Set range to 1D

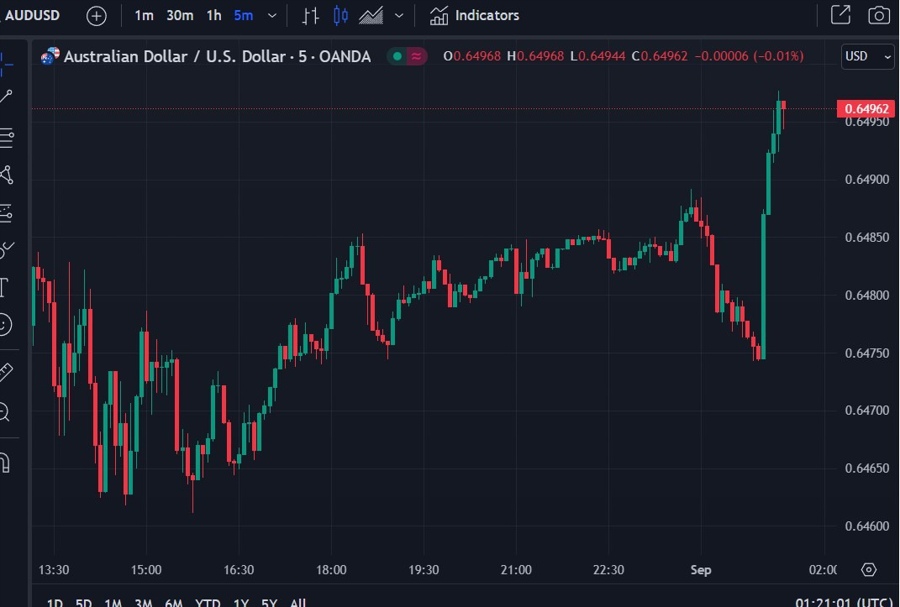tap(55, 602)
